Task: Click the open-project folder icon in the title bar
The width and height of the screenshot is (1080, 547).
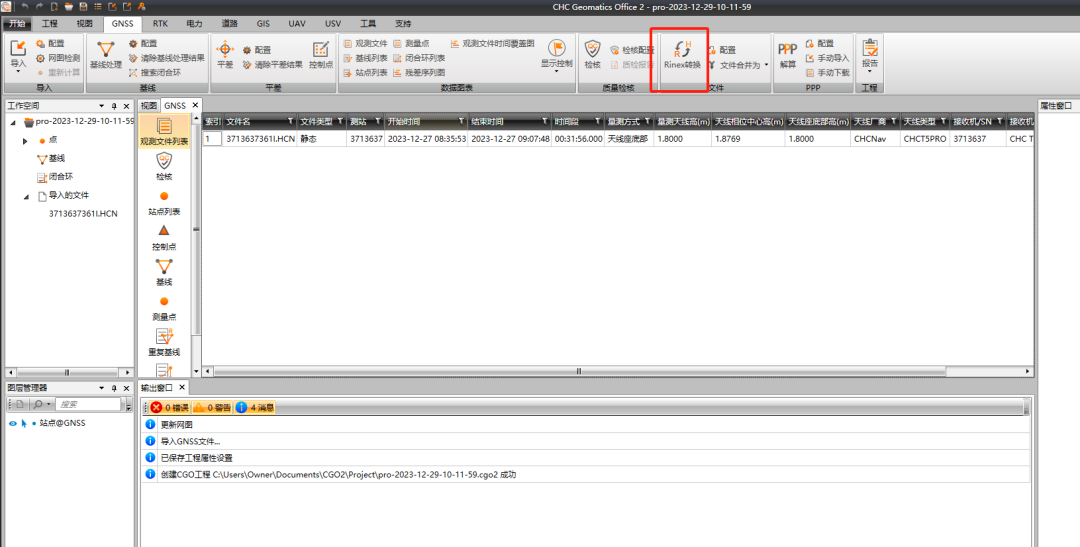Action: tap(69, 7)
